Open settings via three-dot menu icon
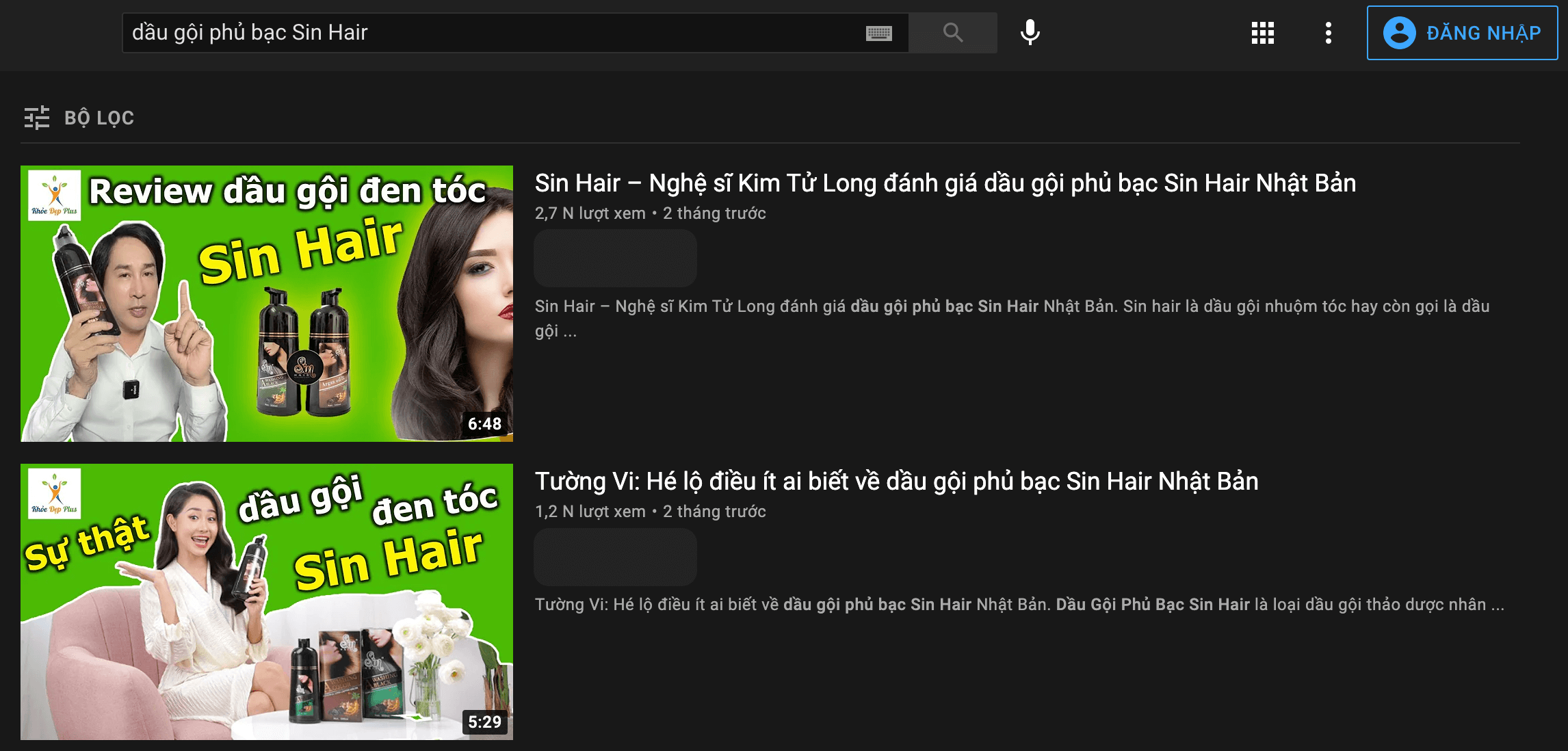 [x=1329, y=33]
